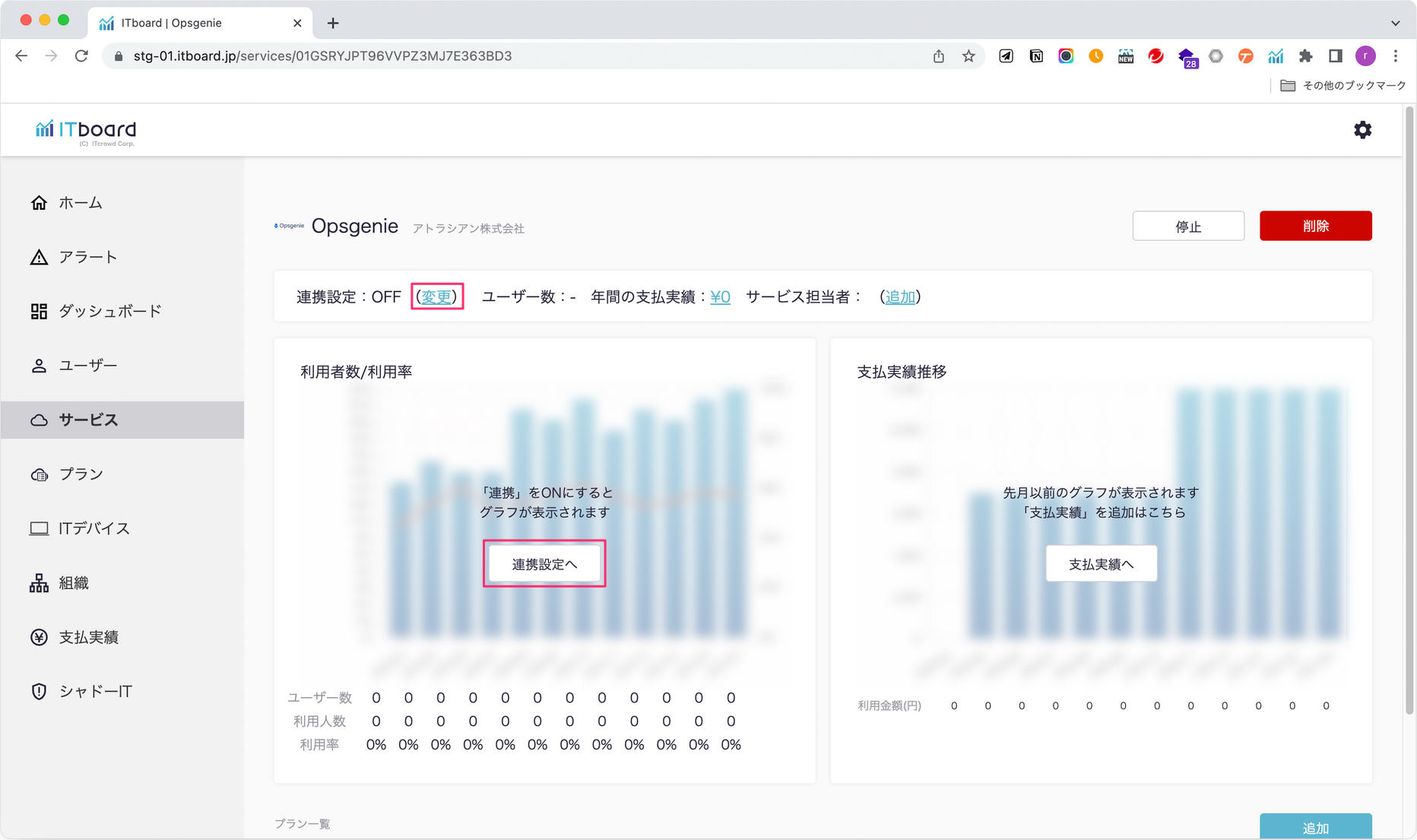Click the user person icon
Screen dimensions: 1417x840
click(x=39, y=366)
